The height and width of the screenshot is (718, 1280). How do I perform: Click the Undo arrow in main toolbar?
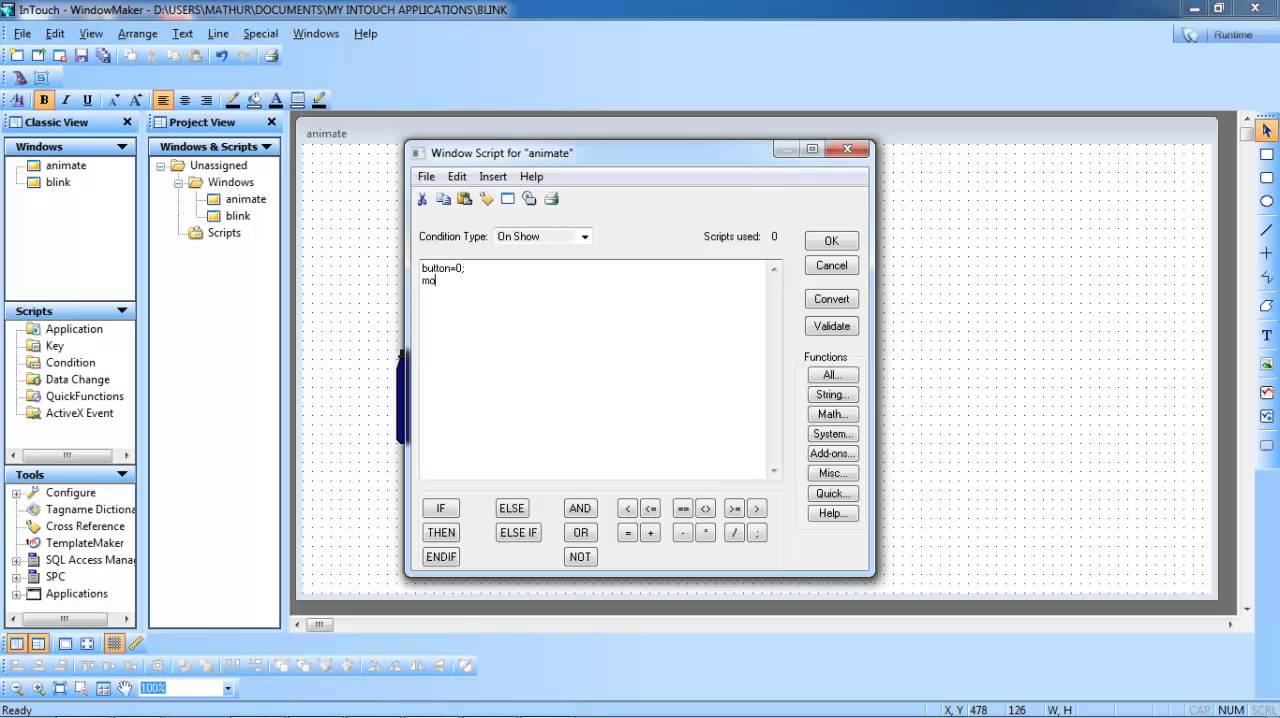pos(222,56)
